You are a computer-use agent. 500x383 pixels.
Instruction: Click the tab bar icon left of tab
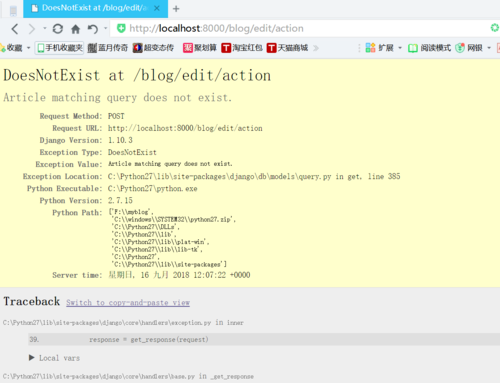pos(13,10)
